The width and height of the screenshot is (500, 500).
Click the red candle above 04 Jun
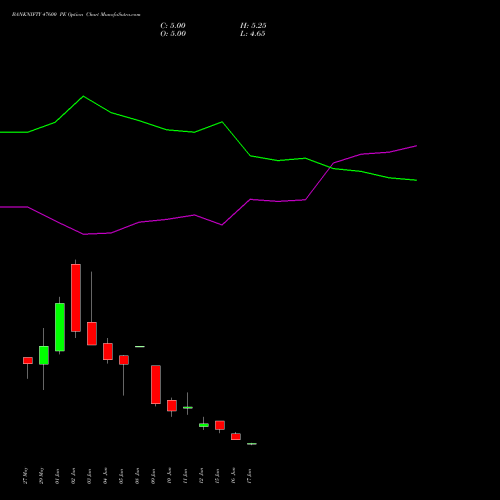pos(108,351)
